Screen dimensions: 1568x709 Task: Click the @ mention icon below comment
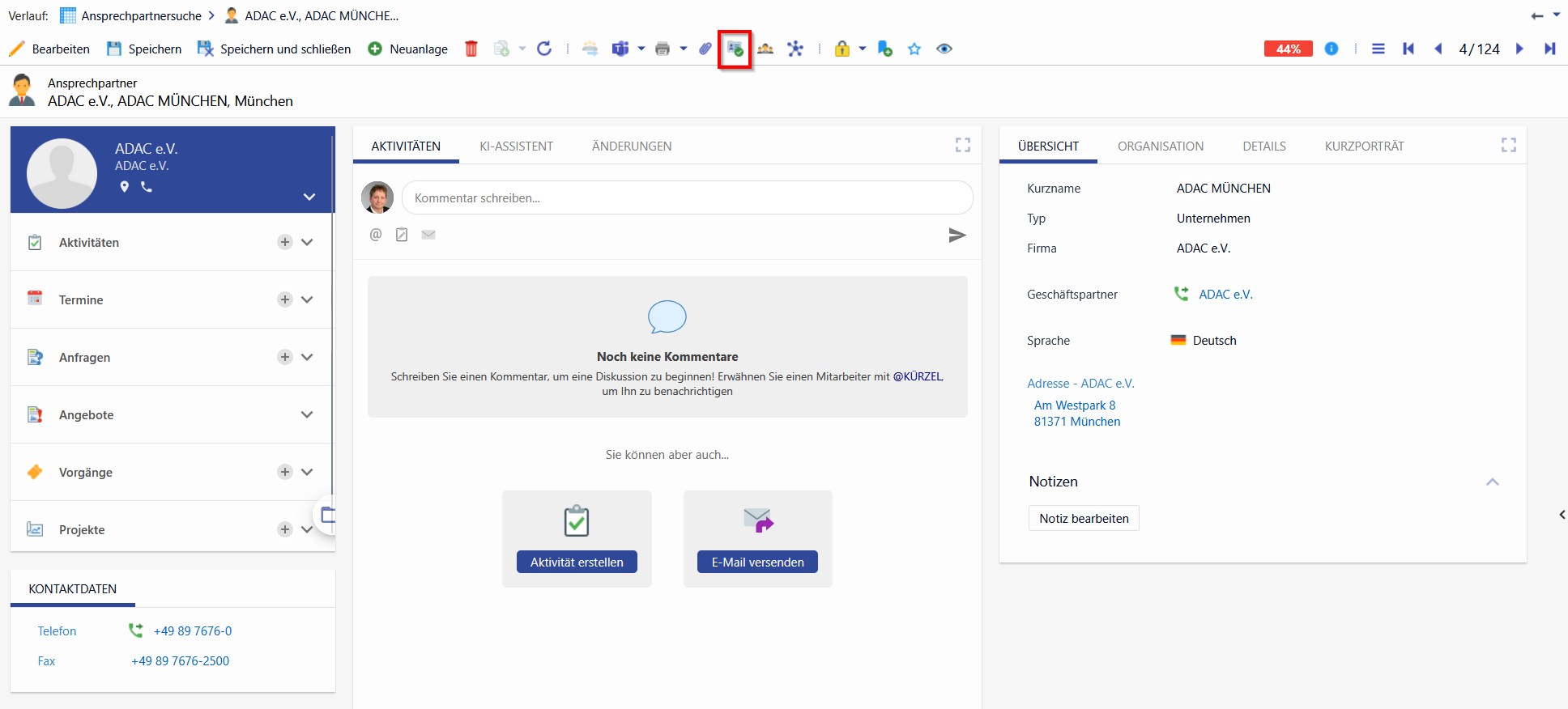[x=376, y=235]
